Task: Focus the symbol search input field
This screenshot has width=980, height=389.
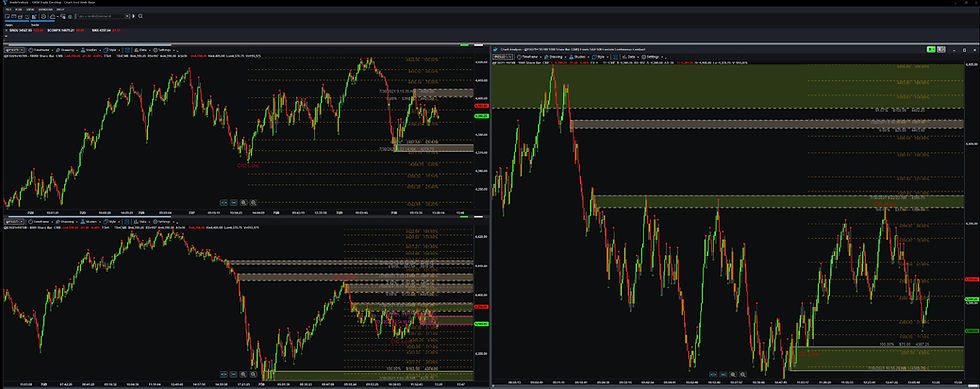Action: (x=102, y=16)
